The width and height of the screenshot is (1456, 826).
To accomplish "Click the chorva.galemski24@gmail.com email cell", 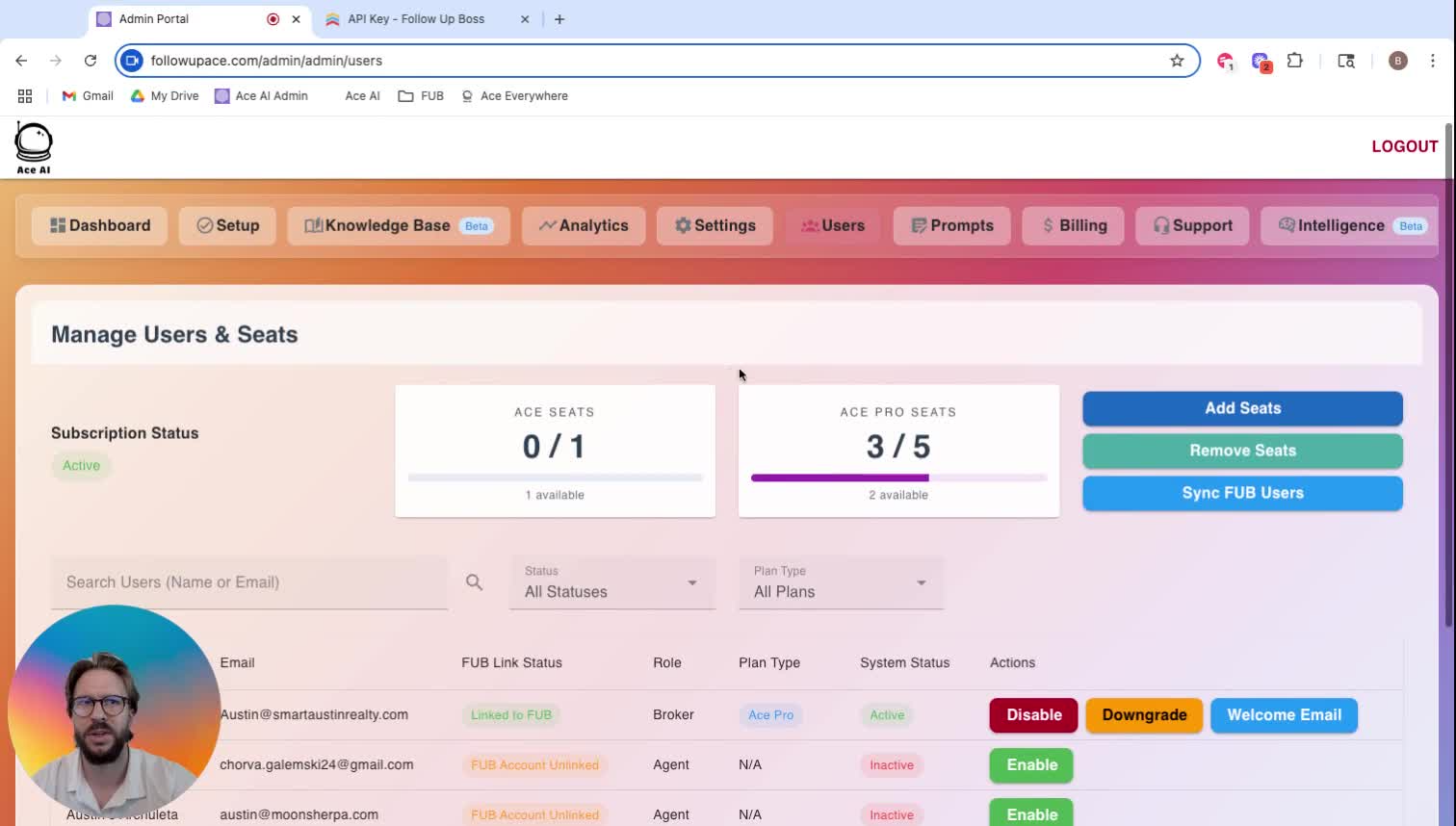I will pyautogui.click(x=317, y=764).
